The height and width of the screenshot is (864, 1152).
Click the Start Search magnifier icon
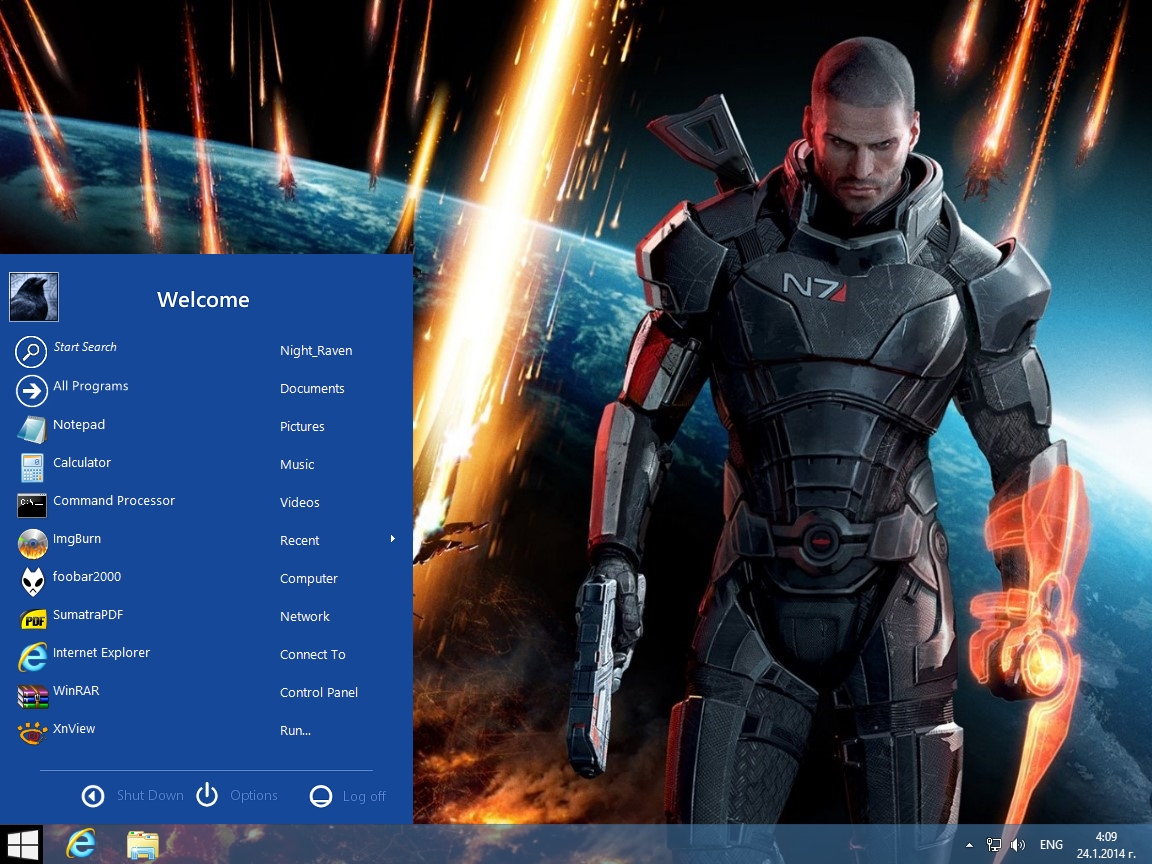tap(31, 352)
